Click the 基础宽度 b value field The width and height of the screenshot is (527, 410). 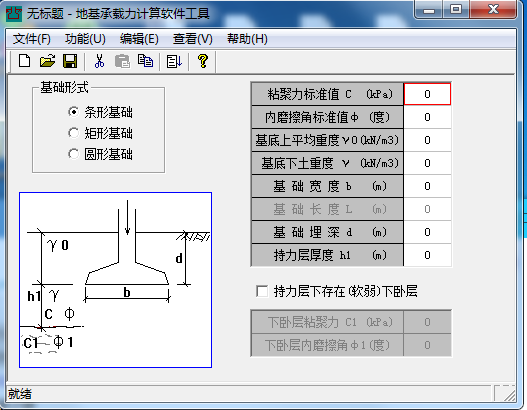point(427,186)
